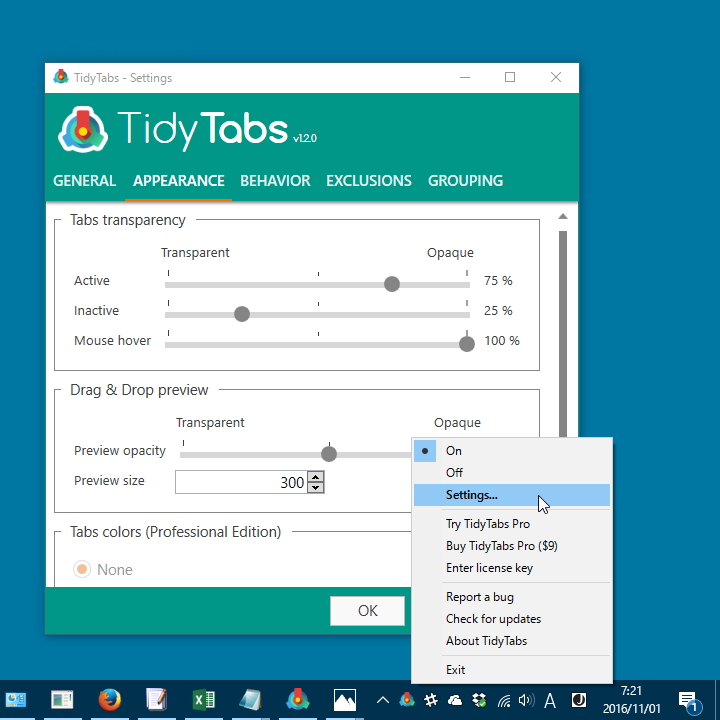Open the GENERAL tab
This screenshot has height=720, width=720.
click(84, 180)
